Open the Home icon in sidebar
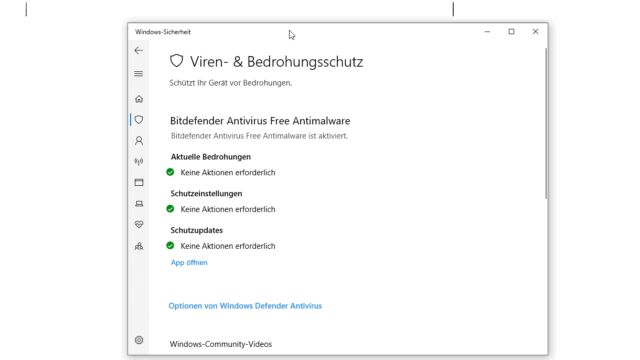The image size is (640, 360). point(139,99)
